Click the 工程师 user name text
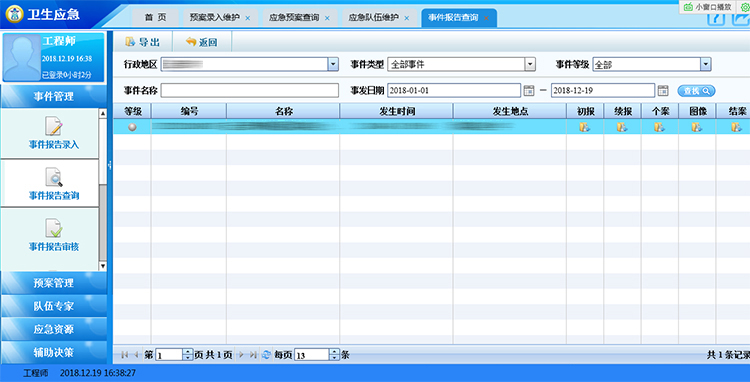 pyautogui.click(x=59, y=41)
